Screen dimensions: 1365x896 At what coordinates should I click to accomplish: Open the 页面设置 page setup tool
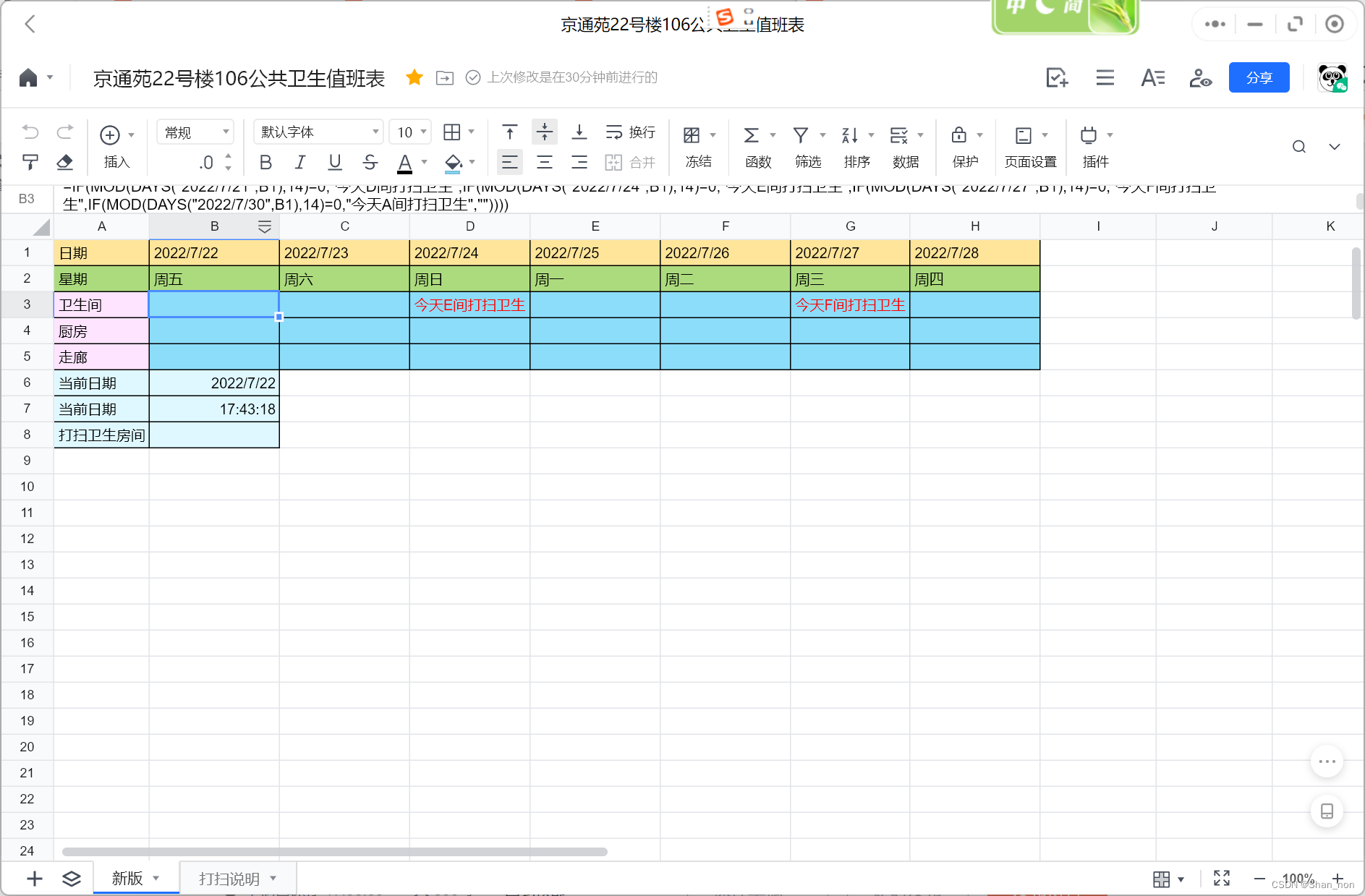1031,148
